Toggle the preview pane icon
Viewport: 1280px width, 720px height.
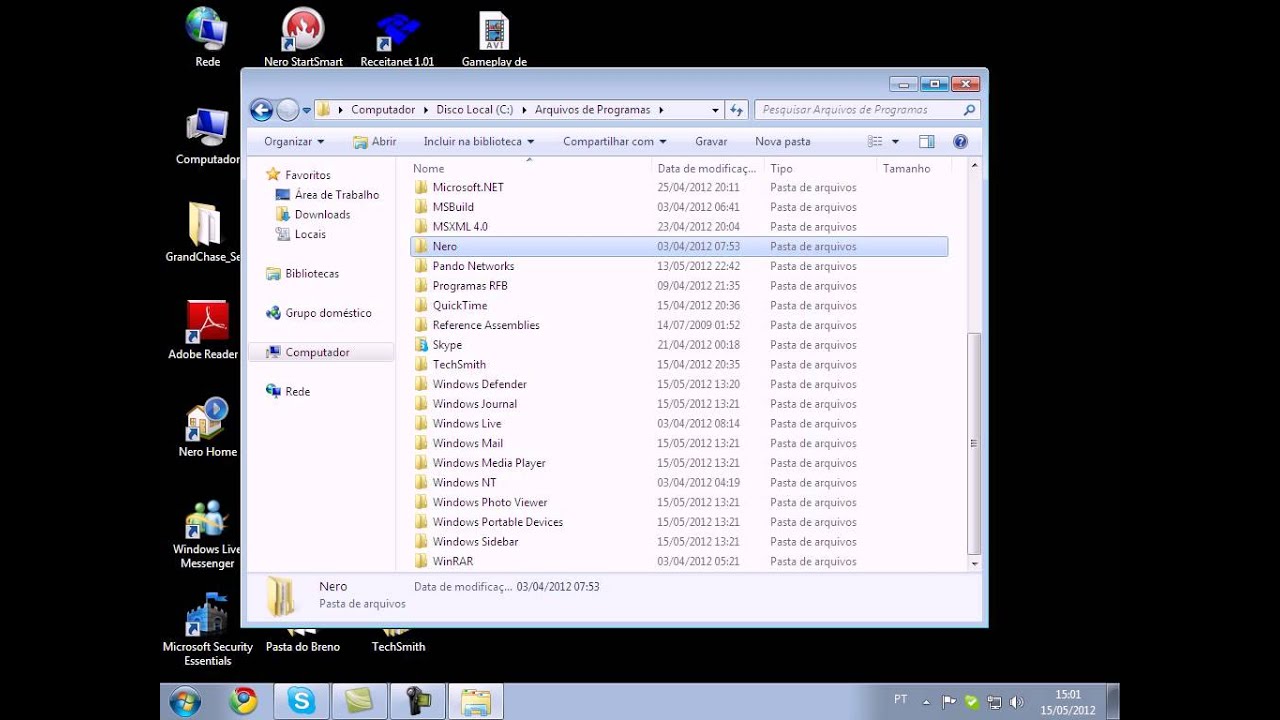(x=927, y=142)
